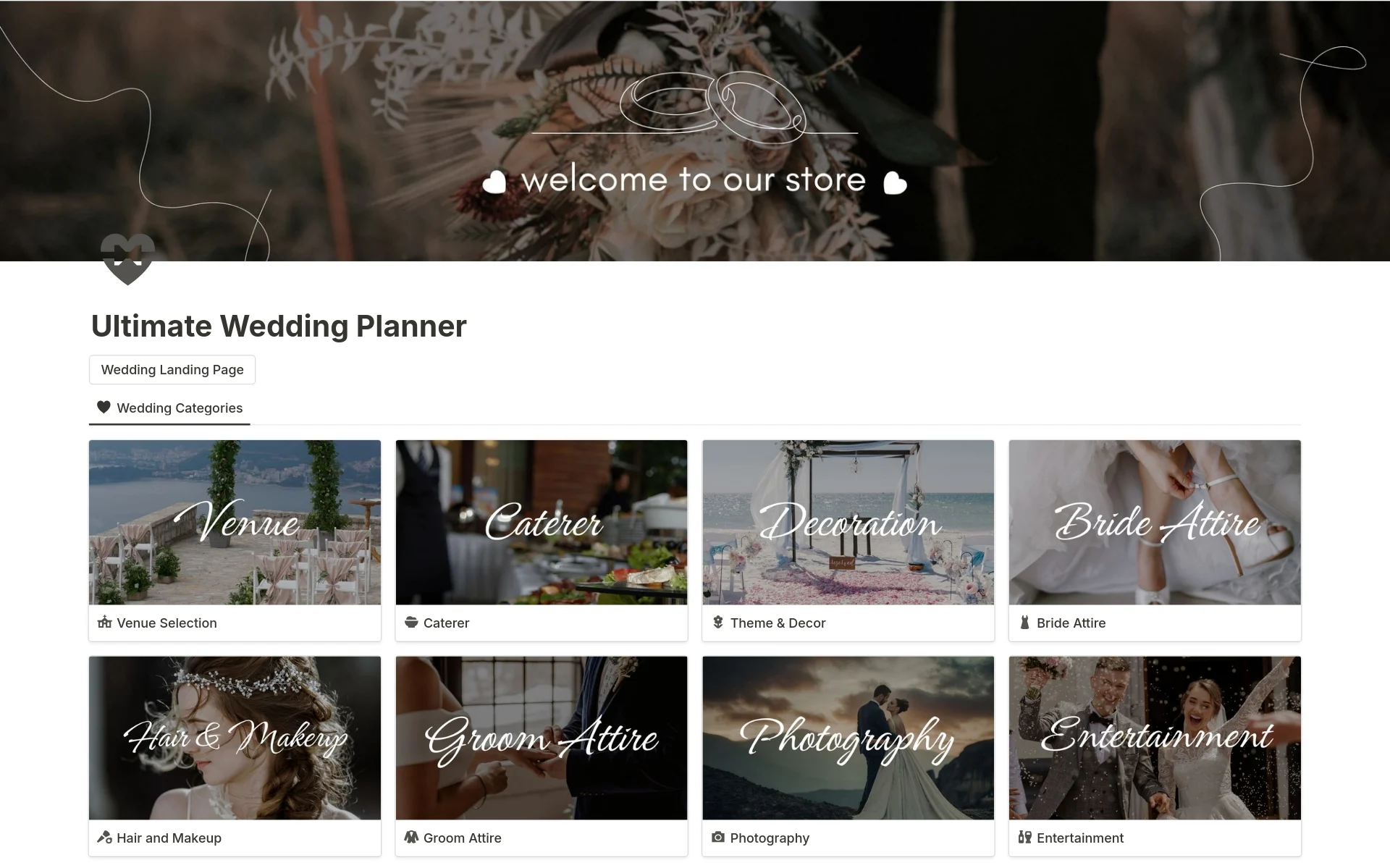The width and height of the screenshot is (1390, 868).
Task: Click the heart icon in Wedding Categories tab
Action: click(x=104, y=407)
